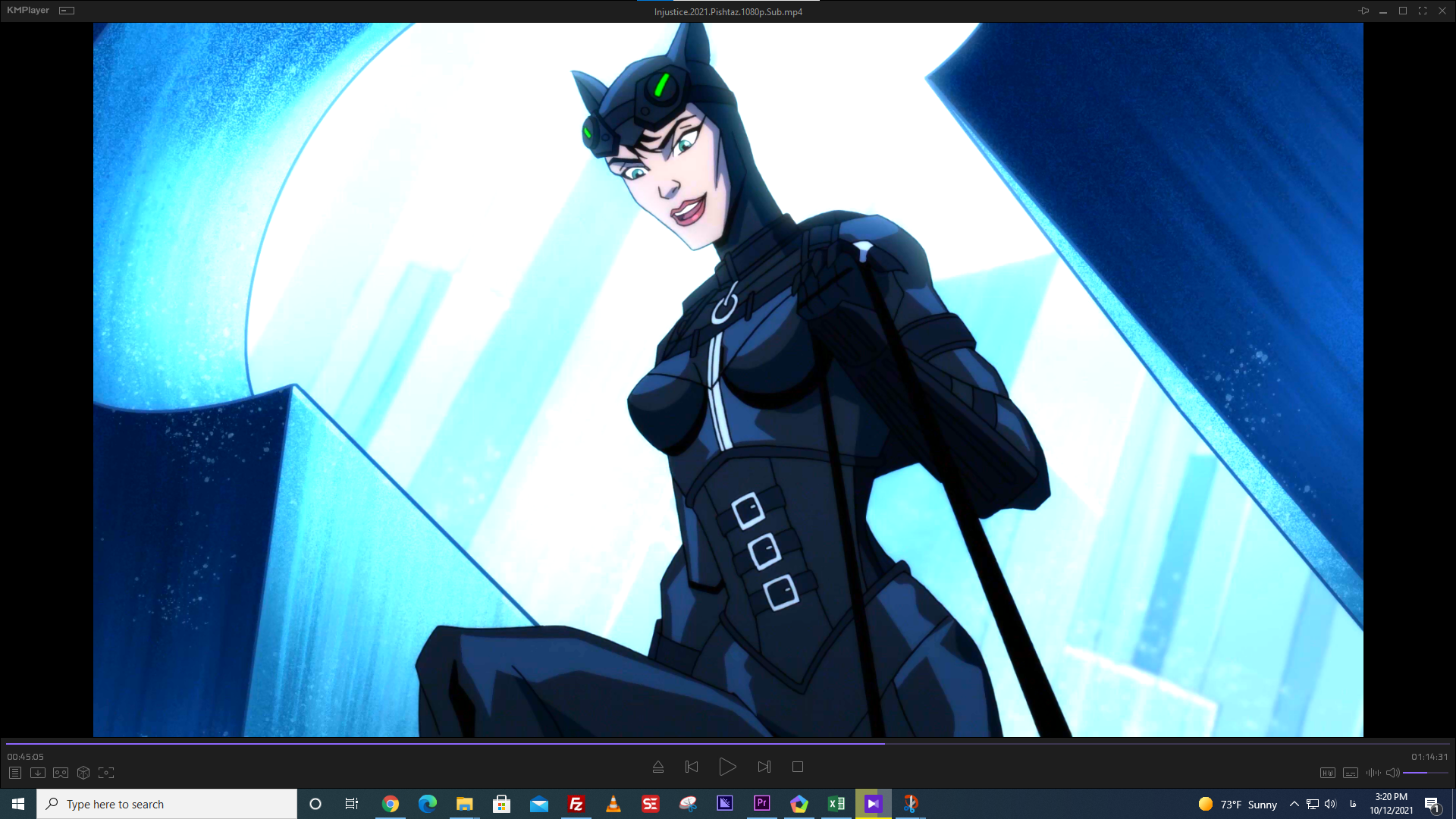Click the Windows taskbar search box

(x=167, y=804)
